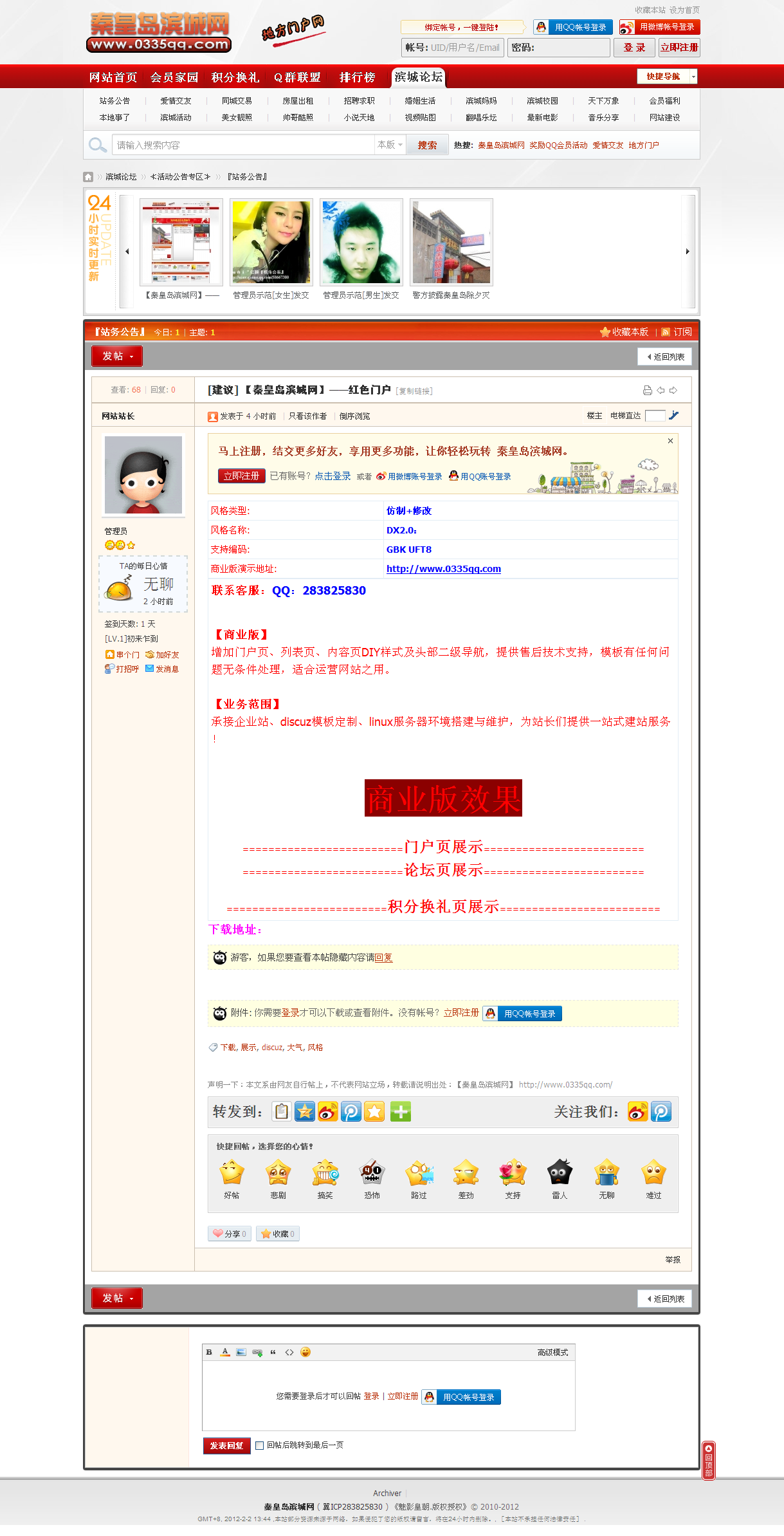Share using the green plus icon
The width and height of the screenshot is (784, 1536).
[400, 1111]
